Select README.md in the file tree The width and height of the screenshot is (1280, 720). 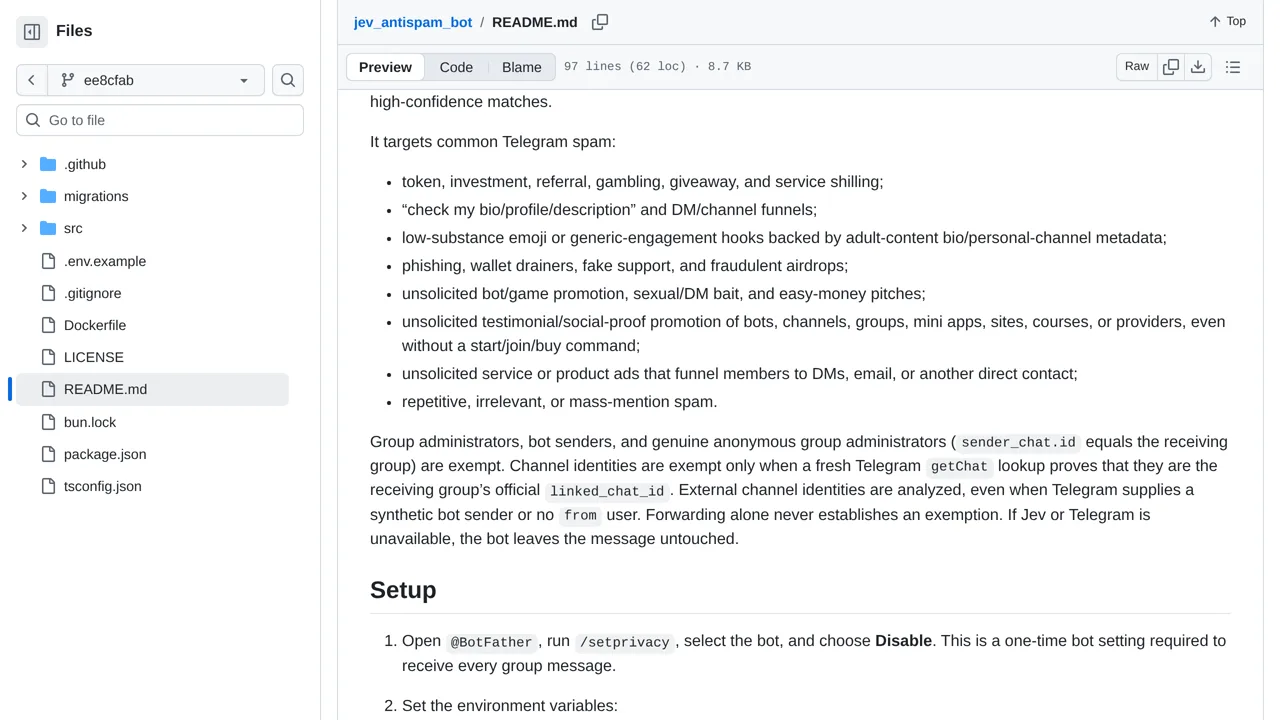(x=152, y=389)
